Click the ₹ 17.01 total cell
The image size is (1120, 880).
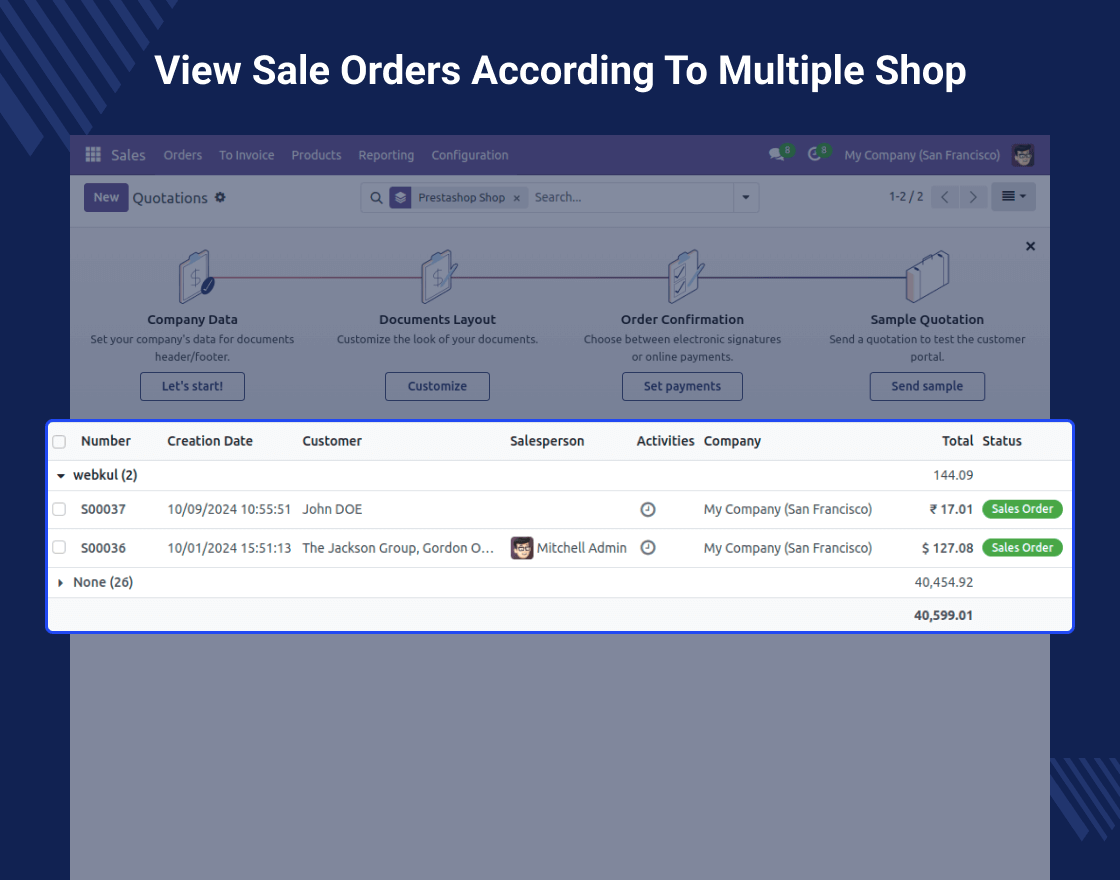[x=951, y=509]
